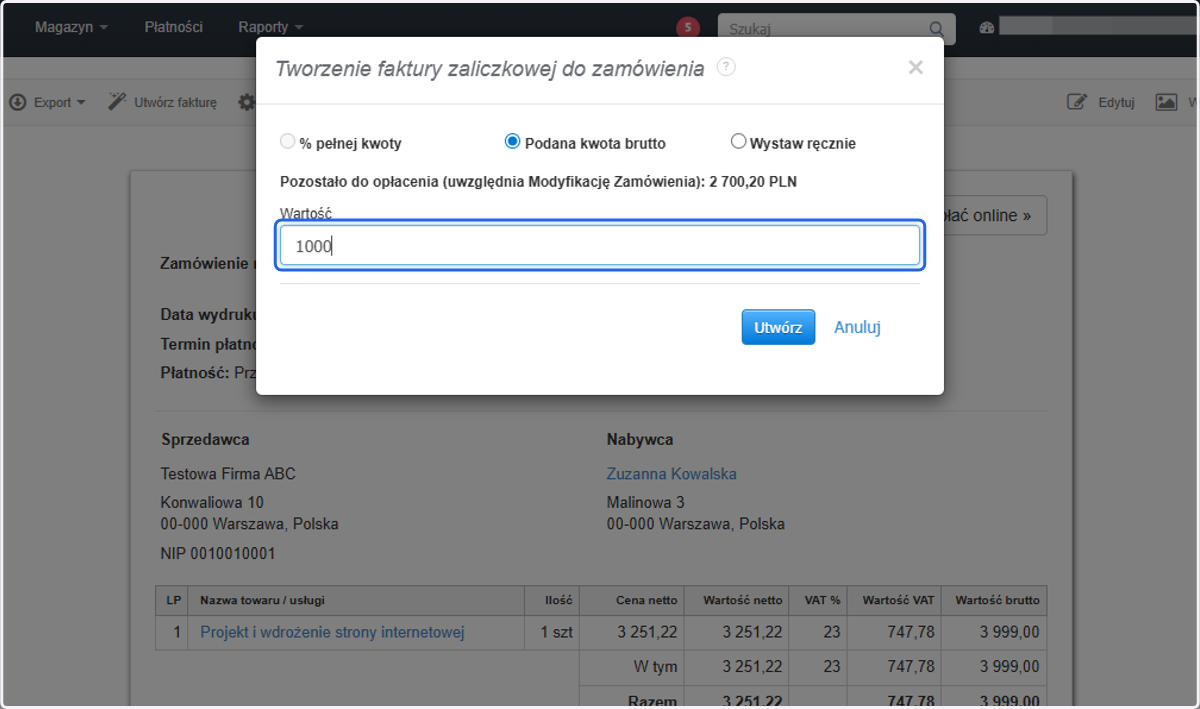Open the Płatności menu item

[x=173, y=27]
